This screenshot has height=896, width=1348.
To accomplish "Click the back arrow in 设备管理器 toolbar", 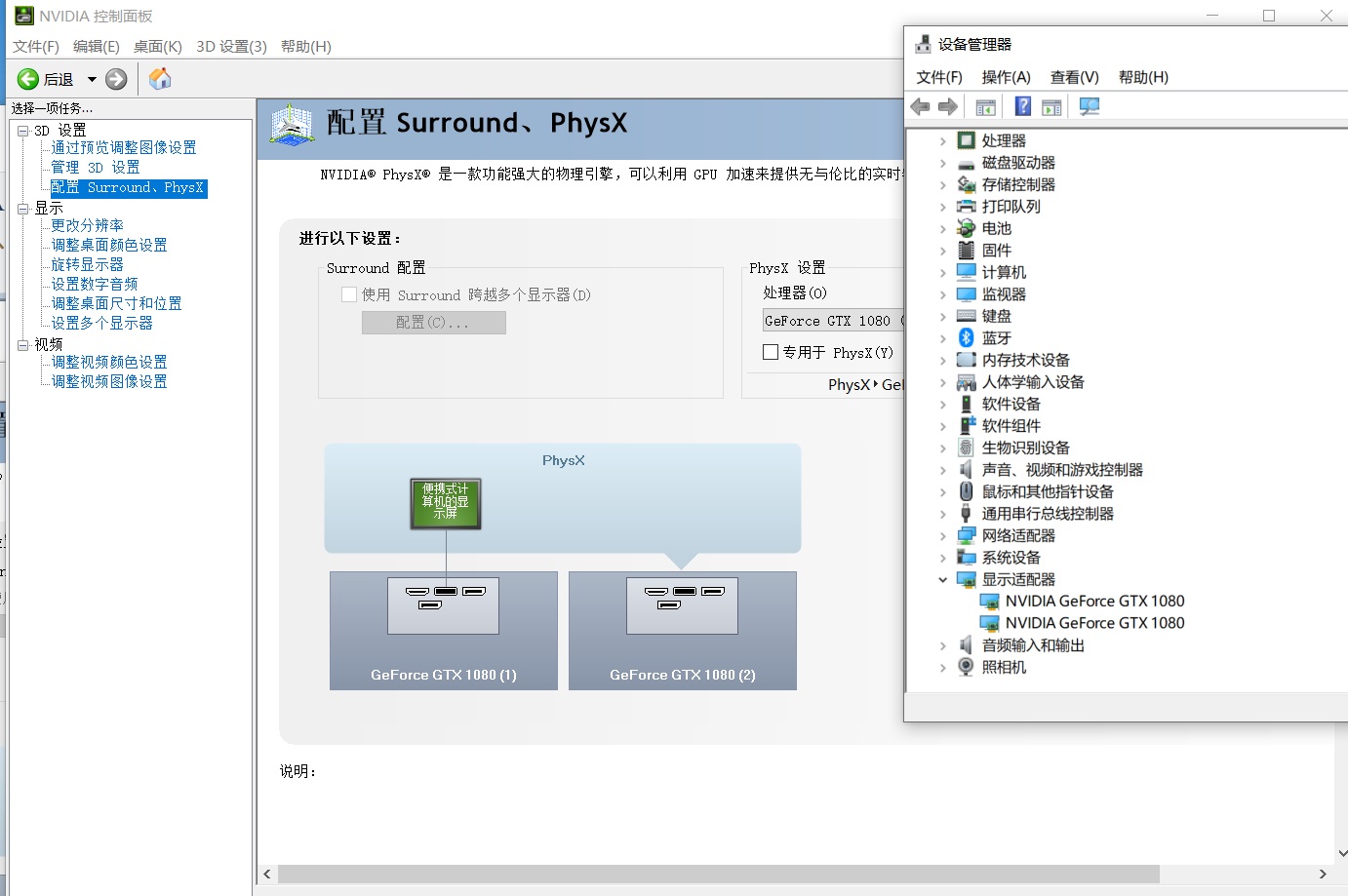I will click(x=920, y=107).
